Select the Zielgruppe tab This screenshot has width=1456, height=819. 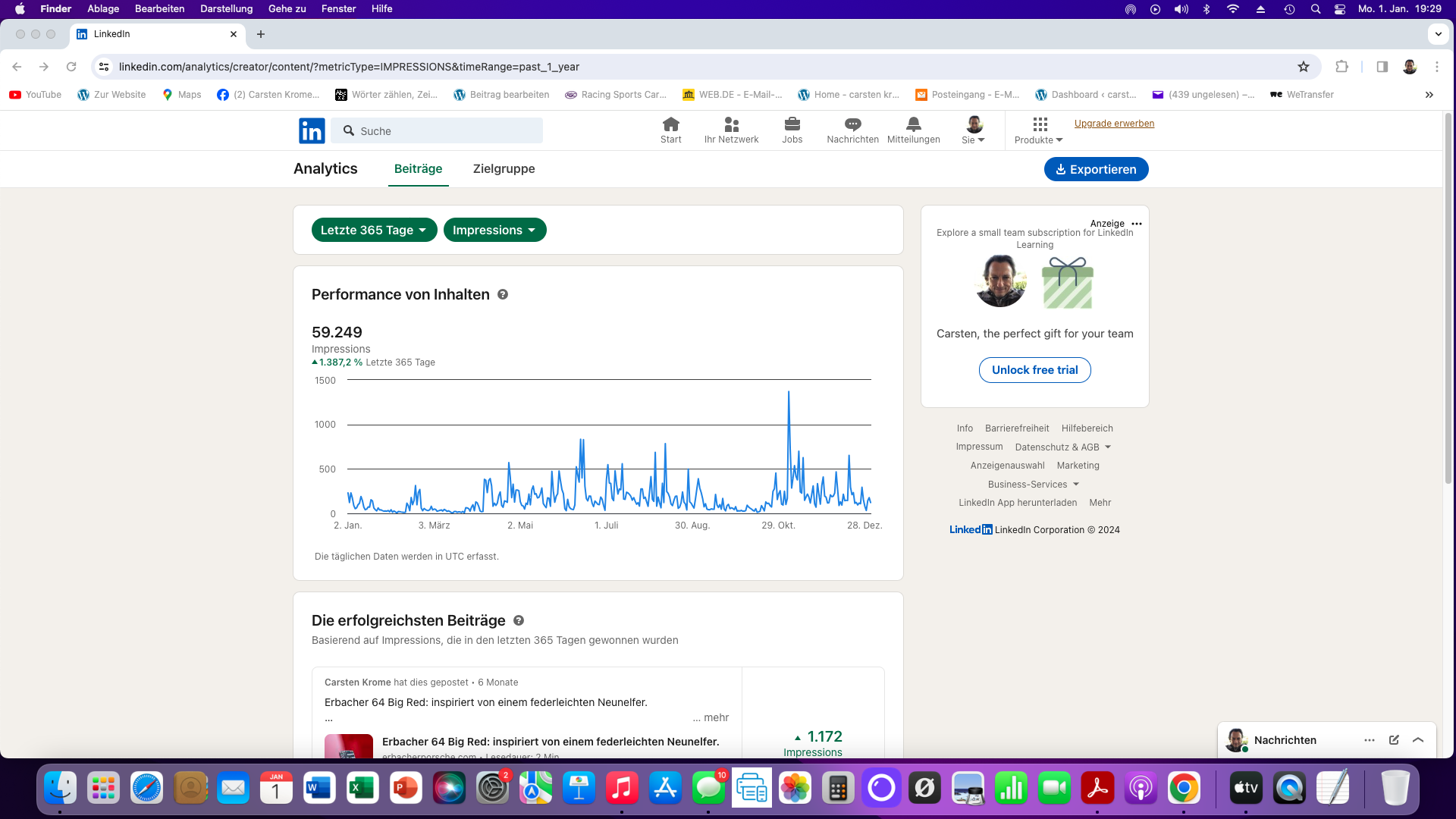tap(503, 168)
